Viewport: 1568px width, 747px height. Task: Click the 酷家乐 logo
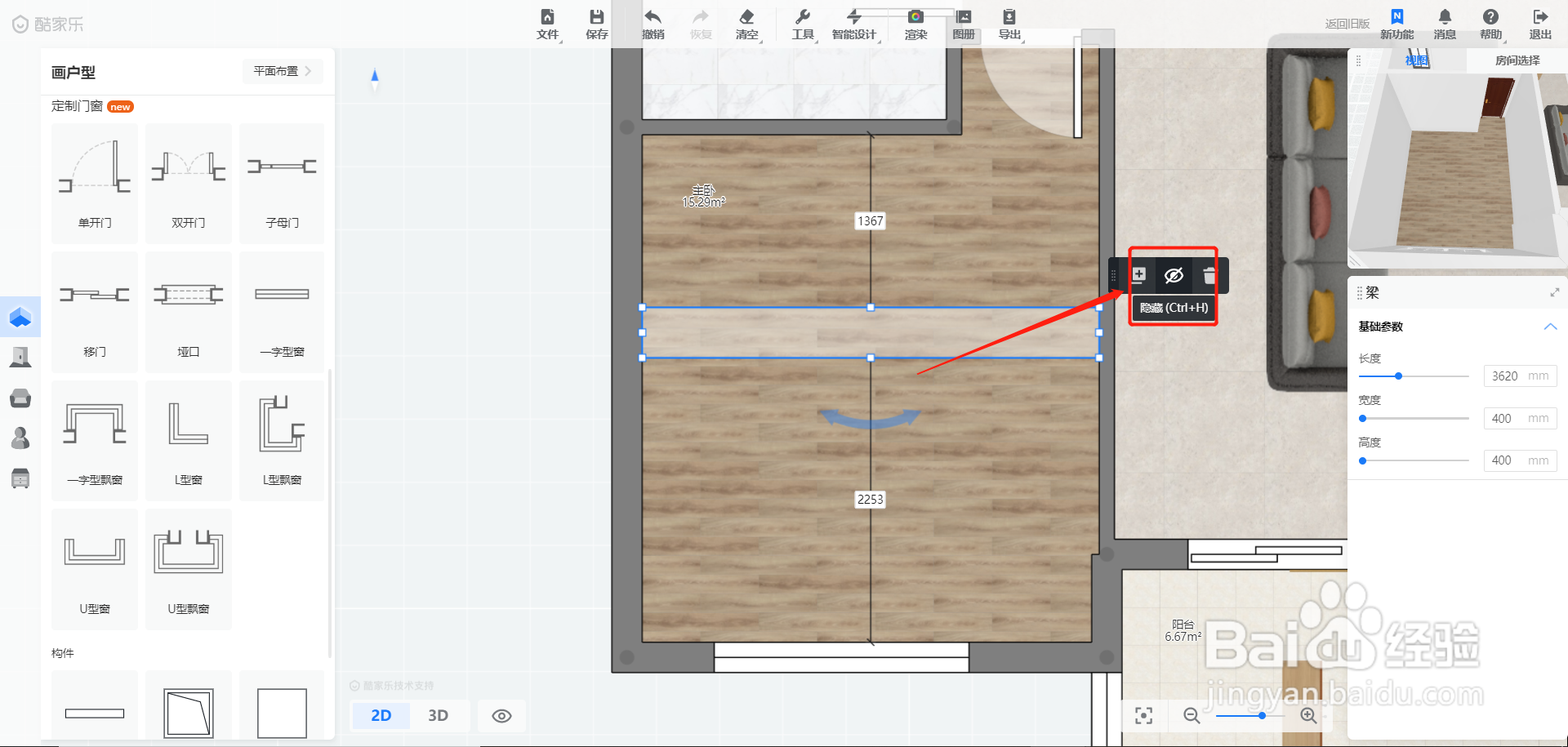pos(48,24)
